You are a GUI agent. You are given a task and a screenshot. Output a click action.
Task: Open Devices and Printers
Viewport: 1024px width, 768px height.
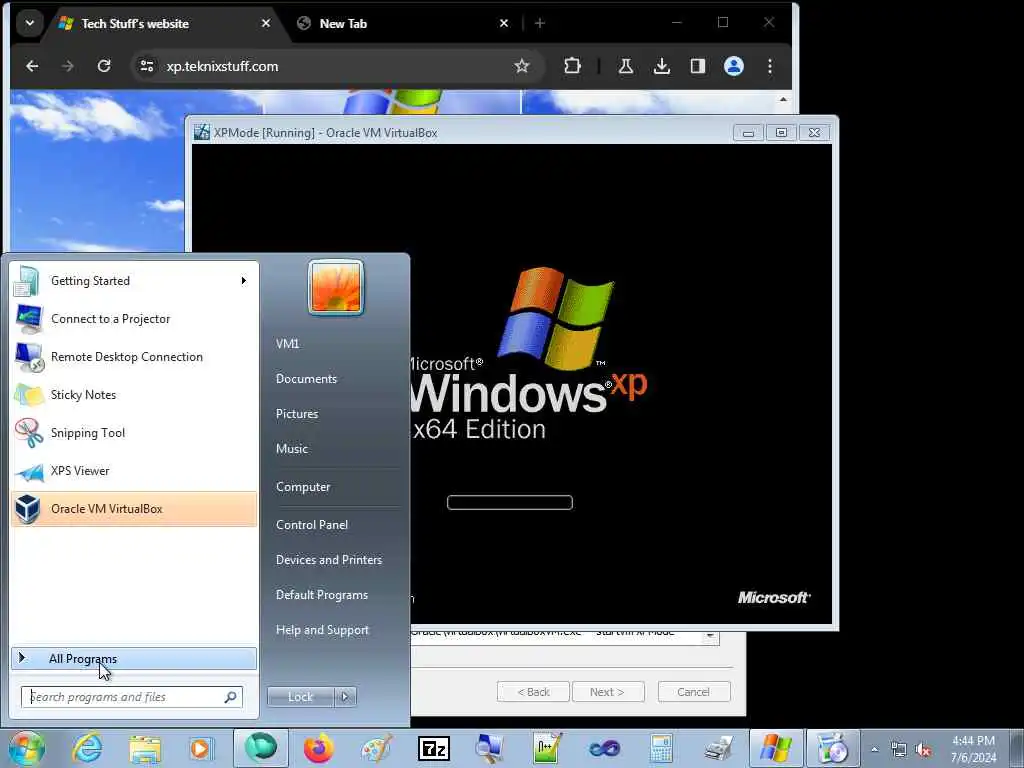point(328,560)
